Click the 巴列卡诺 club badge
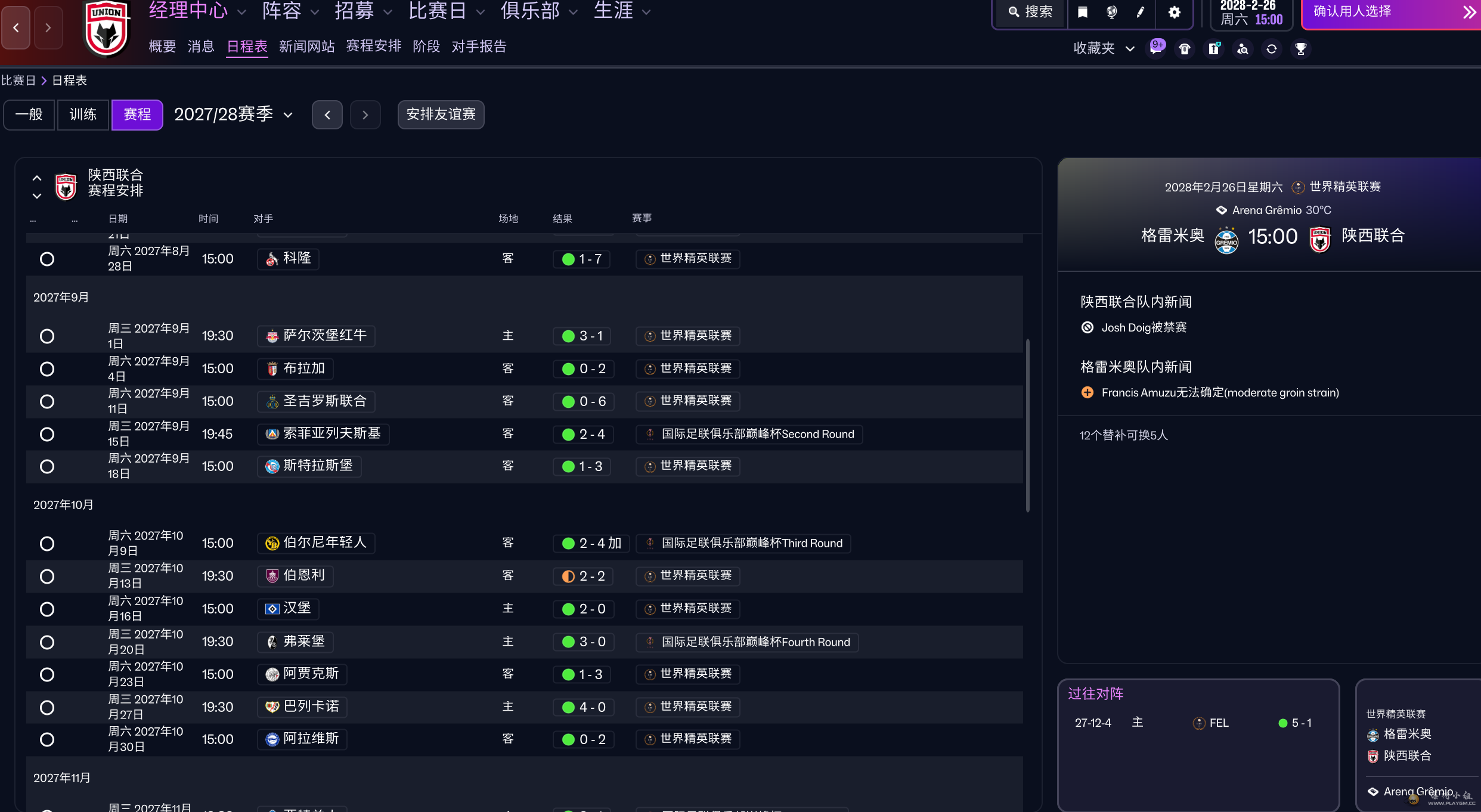The height and width of the screenshot is (812, 1481). (272, 707)
